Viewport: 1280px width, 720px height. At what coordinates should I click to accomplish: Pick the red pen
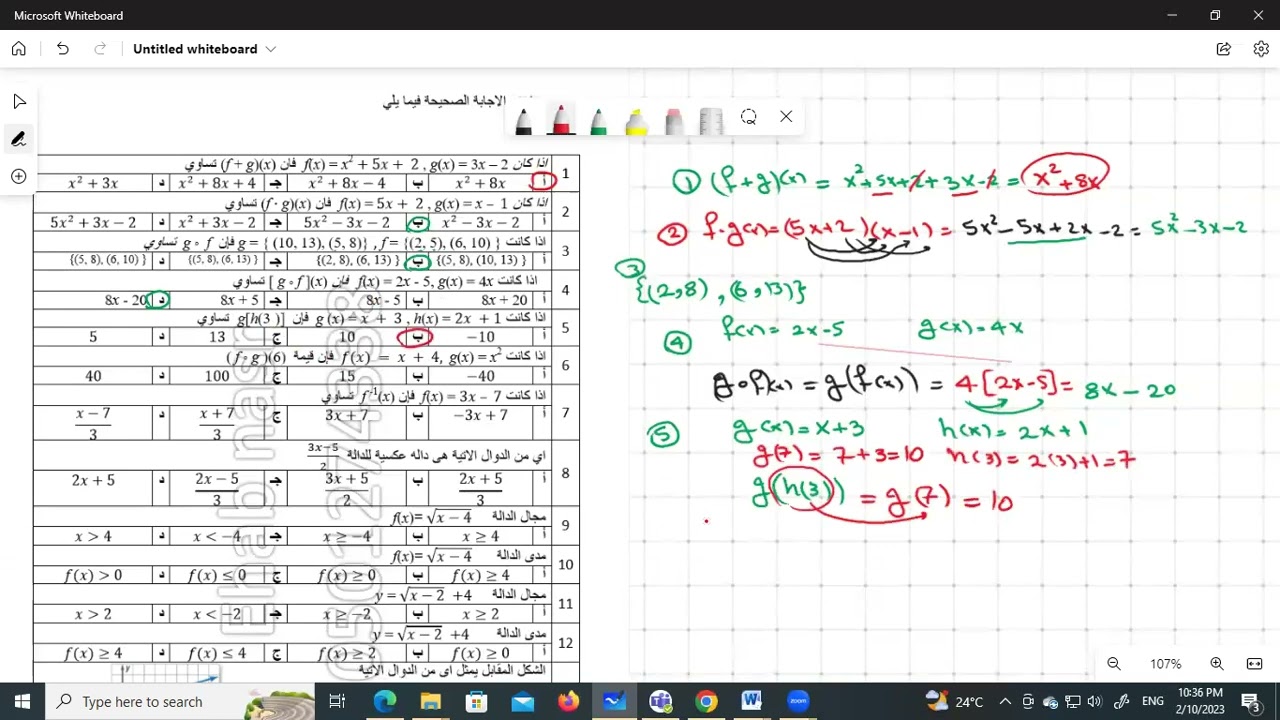(x=561, y=121)
